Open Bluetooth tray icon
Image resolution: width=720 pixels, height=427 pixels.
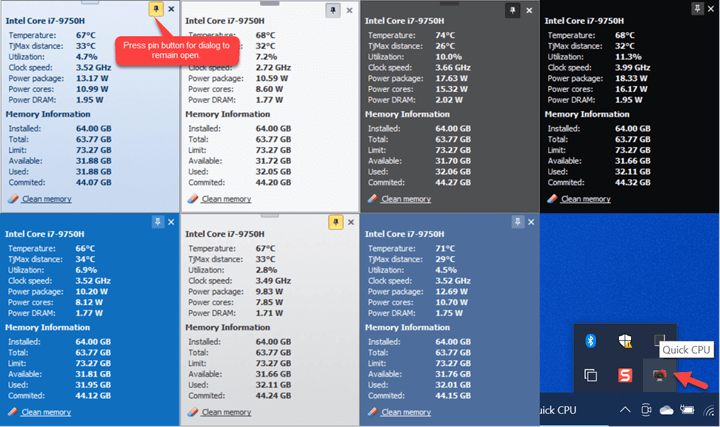591,341
